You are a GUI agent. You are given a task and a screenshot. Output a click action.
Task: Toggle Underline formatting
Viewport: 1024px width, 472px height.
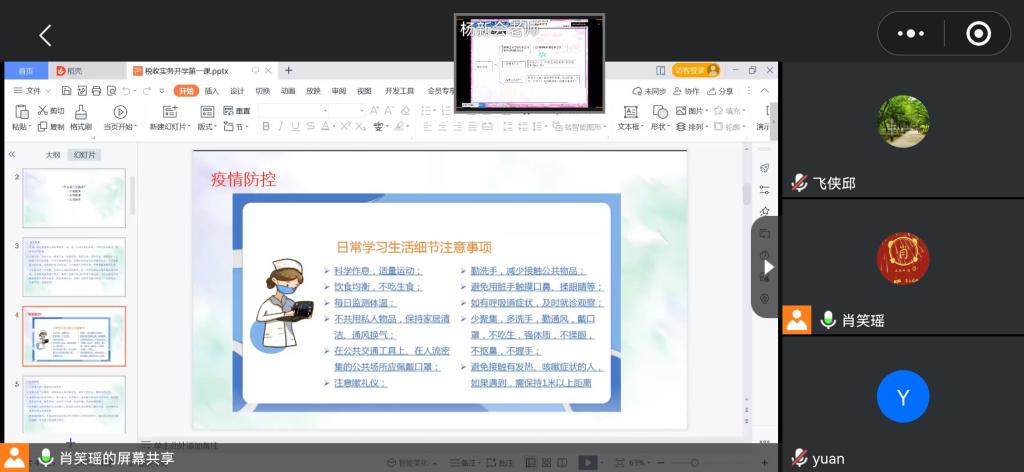[x=295, y=127]
